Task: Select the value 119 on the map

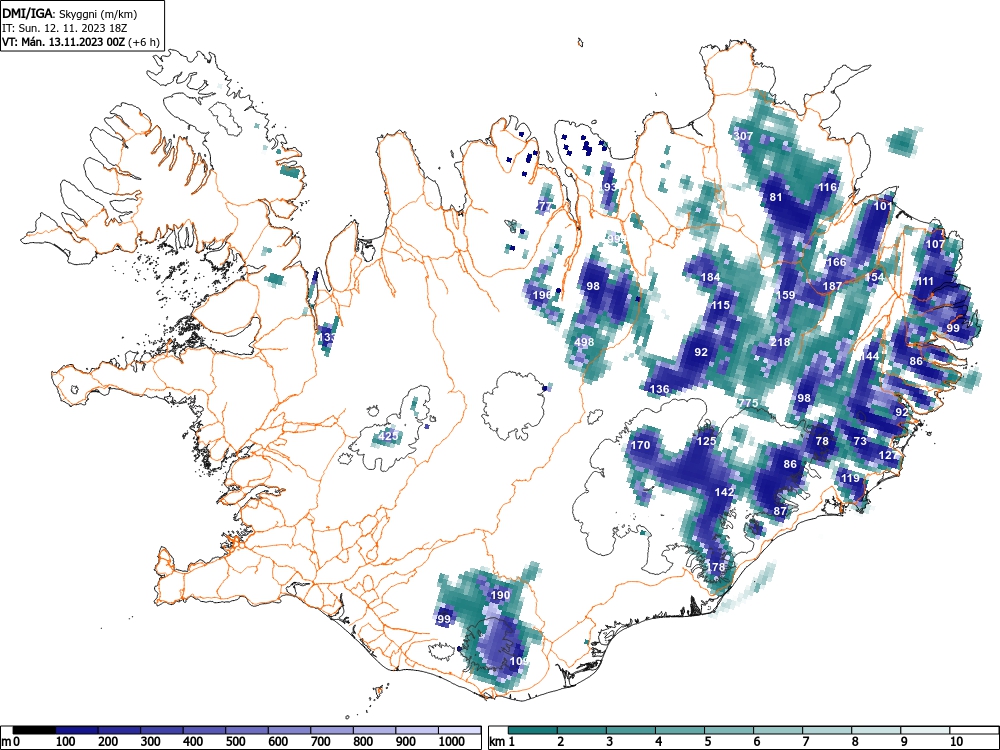Action: pos(850,478)
